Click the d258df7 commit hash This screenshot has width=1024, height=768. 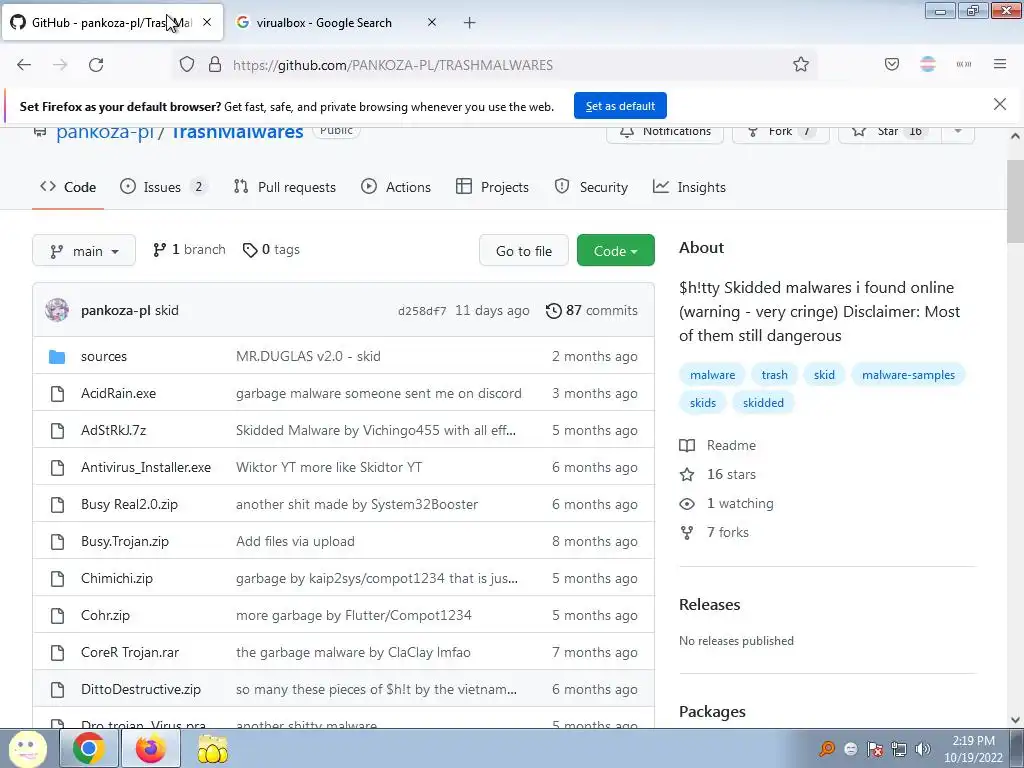tap(422, 311)
